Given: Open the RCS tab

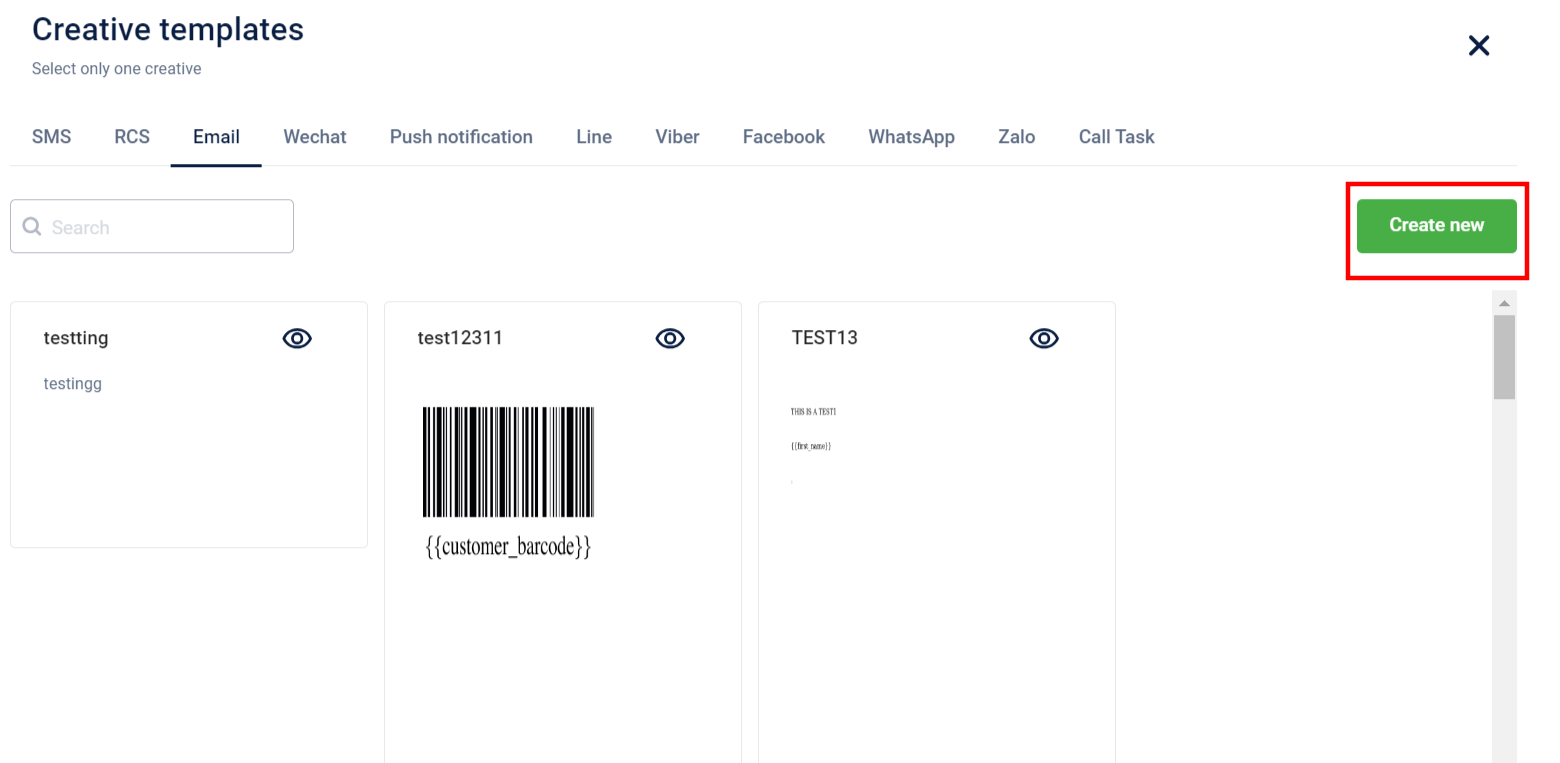Looking at the screenshot, I should (132, 137).
